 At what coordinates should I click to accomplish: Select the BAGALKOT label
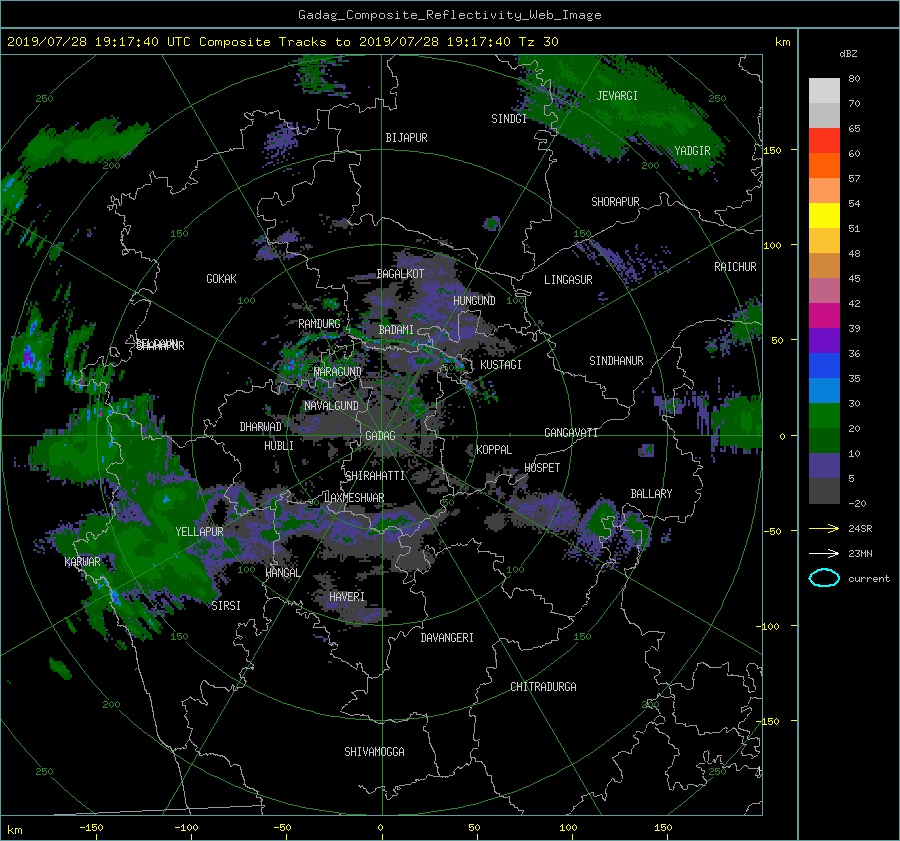point(400,274)
